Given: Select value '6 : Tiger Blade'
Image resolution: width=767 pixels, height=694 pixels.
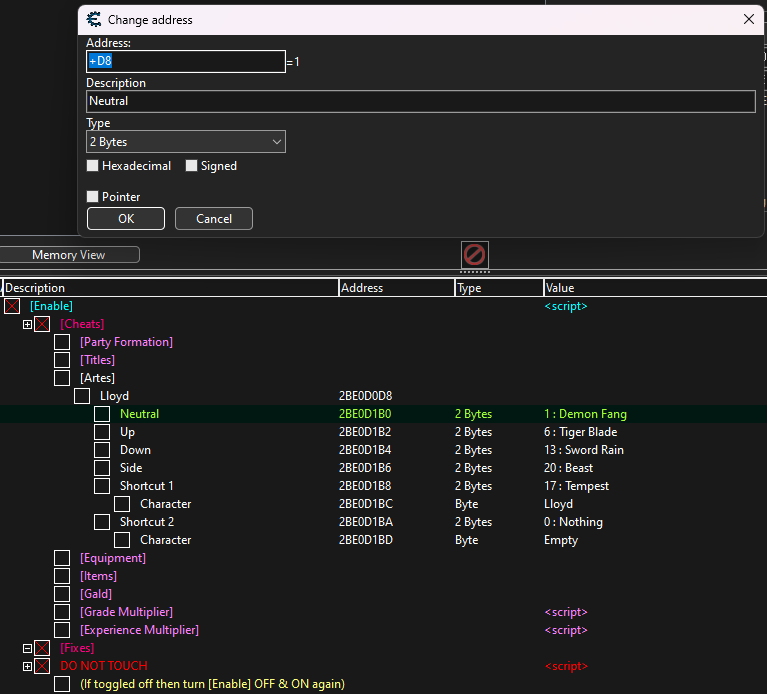Looking at the screenshot, I should click(581, 432).
